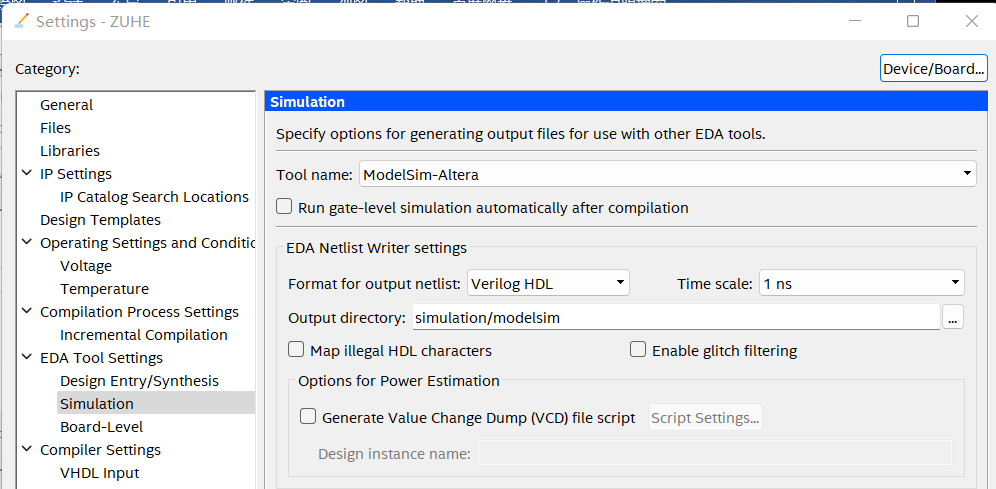This screenshot has width=996, height=489.
Task: Open Format for output netlist dropdown
Action: click(x=548, y=283)
